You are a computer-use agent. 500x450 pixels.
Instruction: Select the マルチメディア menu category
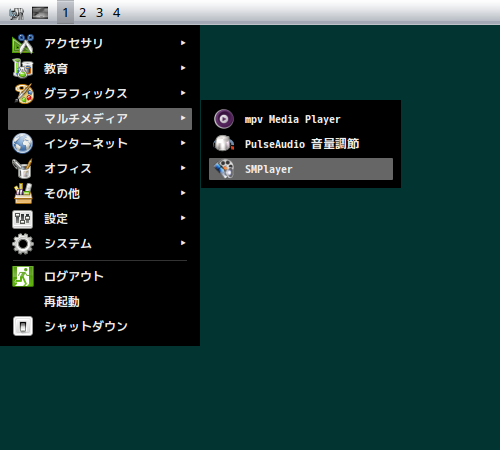[100, 119]
